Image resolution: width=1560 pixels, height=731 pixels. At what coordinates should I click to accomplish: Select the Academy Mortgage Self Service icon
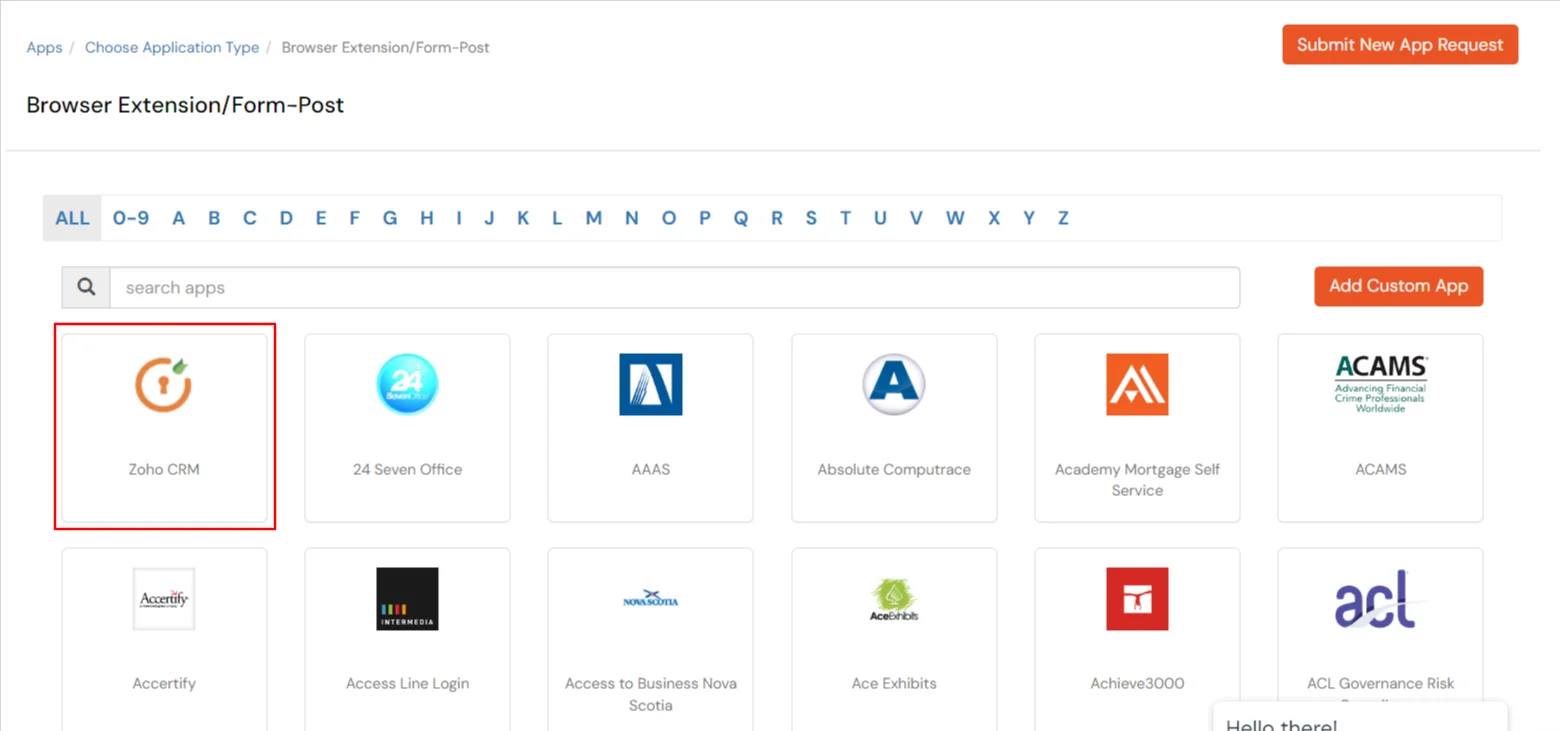1136,384
